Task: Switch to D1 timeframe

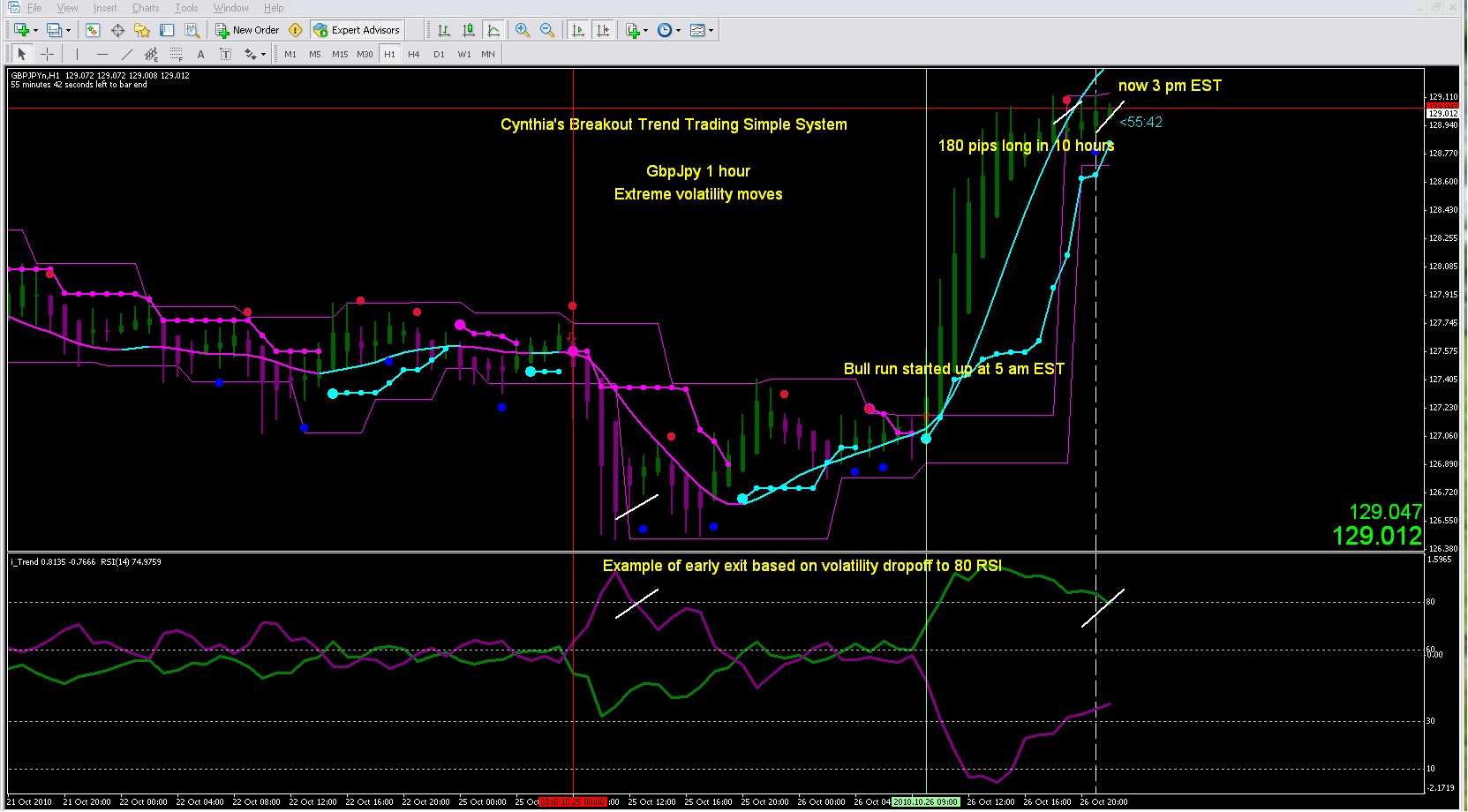Action: pyautogui.click(x=439, y=54)
